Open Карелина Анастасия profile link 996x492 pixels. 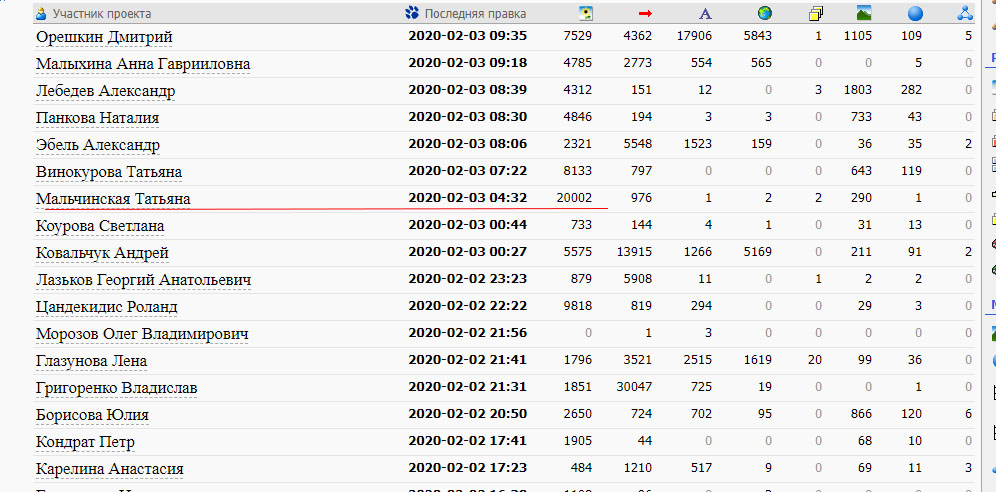click(x=110, y=468)
